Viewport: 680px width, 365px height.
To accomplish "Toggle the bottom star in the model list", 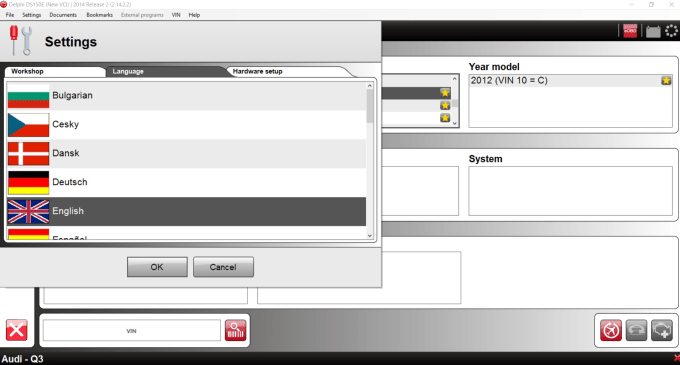I will click(x=445, y=118).
